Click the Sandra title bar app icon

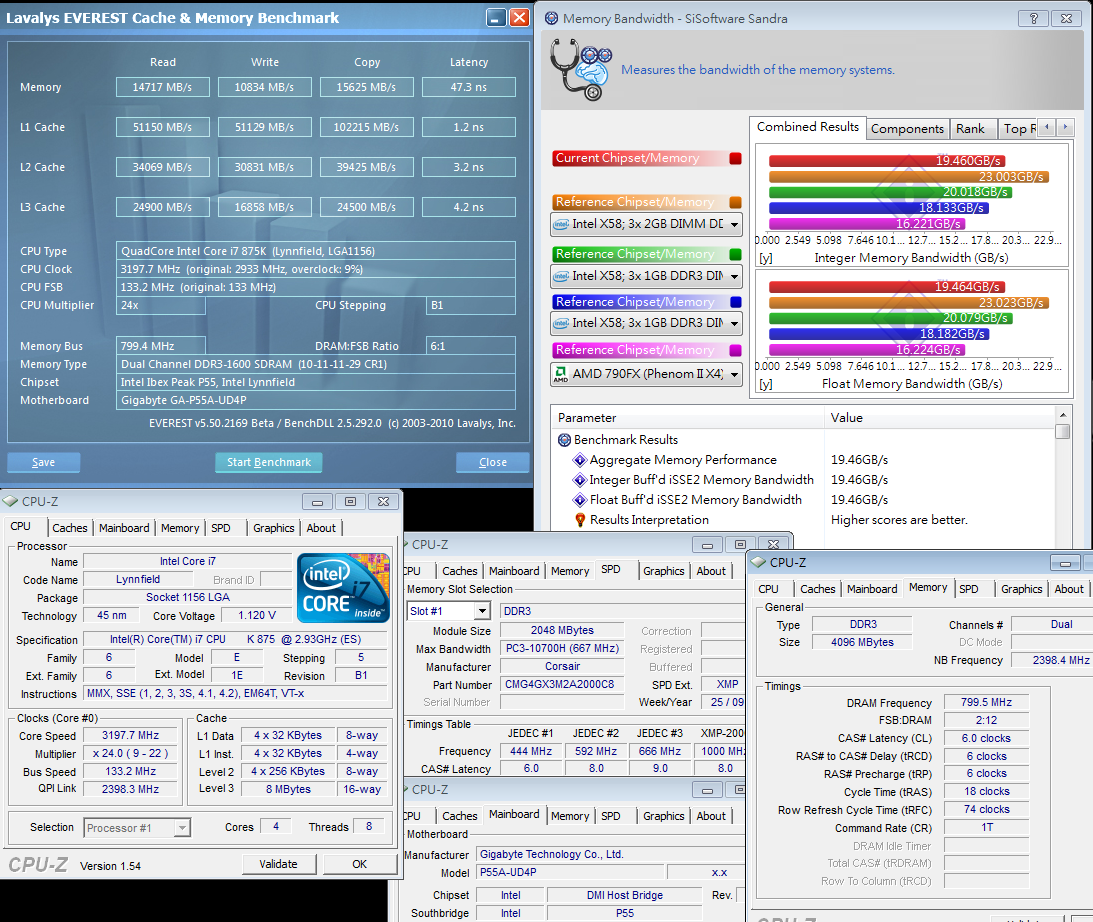[x=551, y=19]
